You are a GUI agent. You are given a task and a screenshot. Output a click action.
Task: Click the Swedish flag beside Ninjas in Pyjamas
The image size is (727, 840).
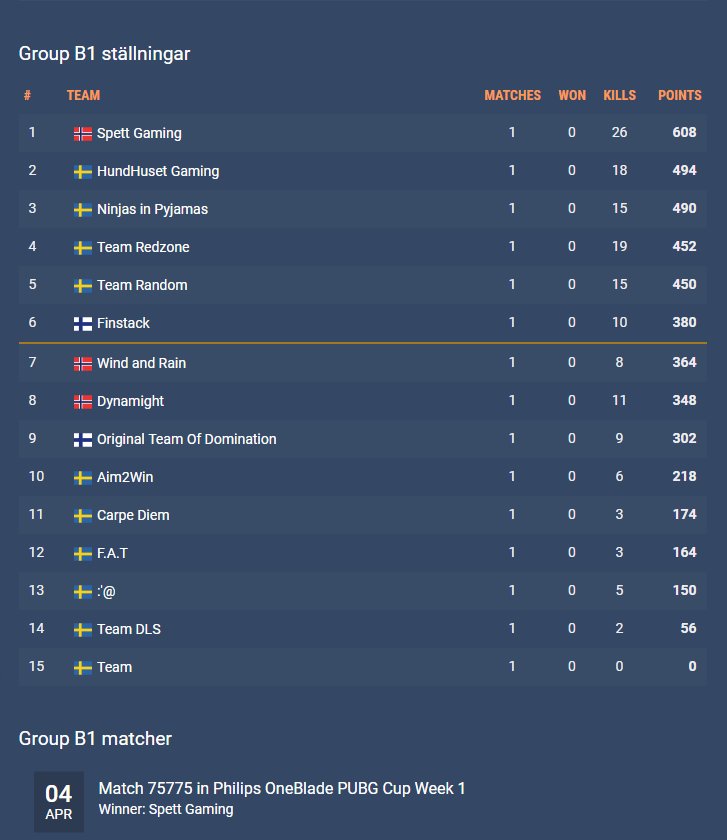point(83,210)
